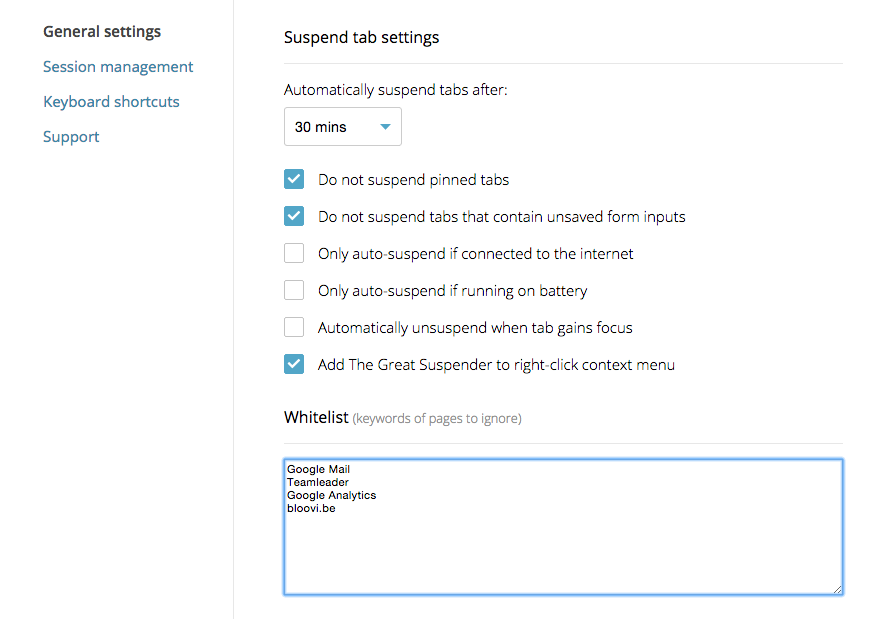Click the Teamleader whitelist entry
Image resolution: width=877 pixels, height=619 pixels.
tap(318, 482)
